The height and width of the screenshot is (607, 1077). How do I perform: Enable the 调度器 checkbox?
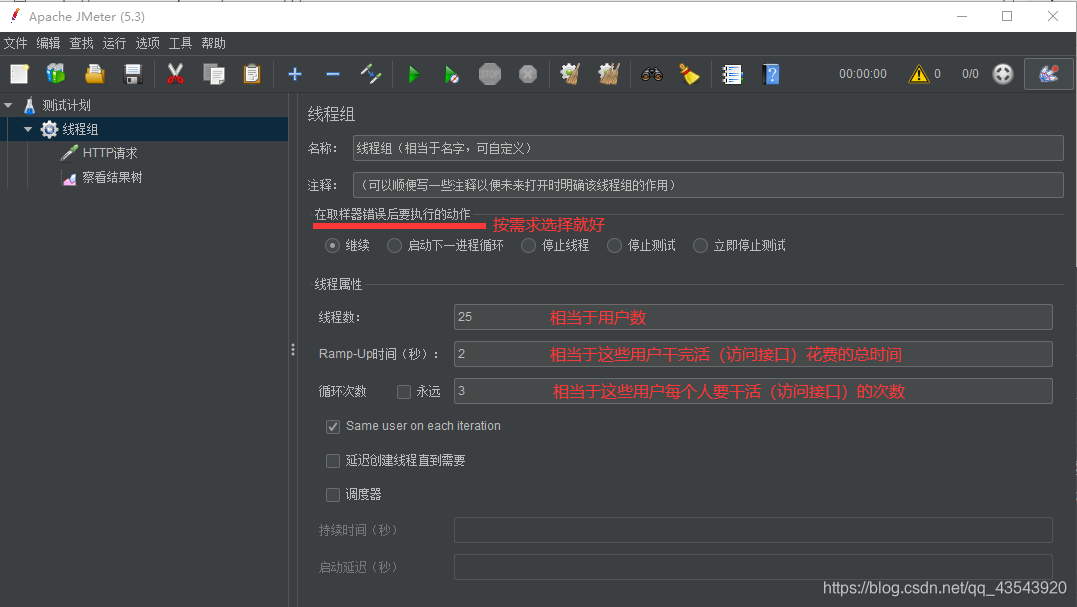tap(333, 494)
